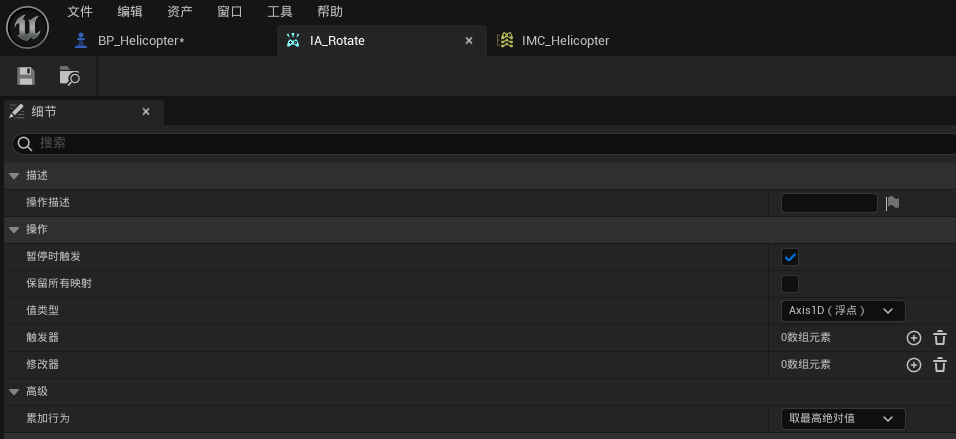Viewport: 956px width, 439px height.
Task: Switch to the IMC_Helicopter tab
Action: pos(565,41)
